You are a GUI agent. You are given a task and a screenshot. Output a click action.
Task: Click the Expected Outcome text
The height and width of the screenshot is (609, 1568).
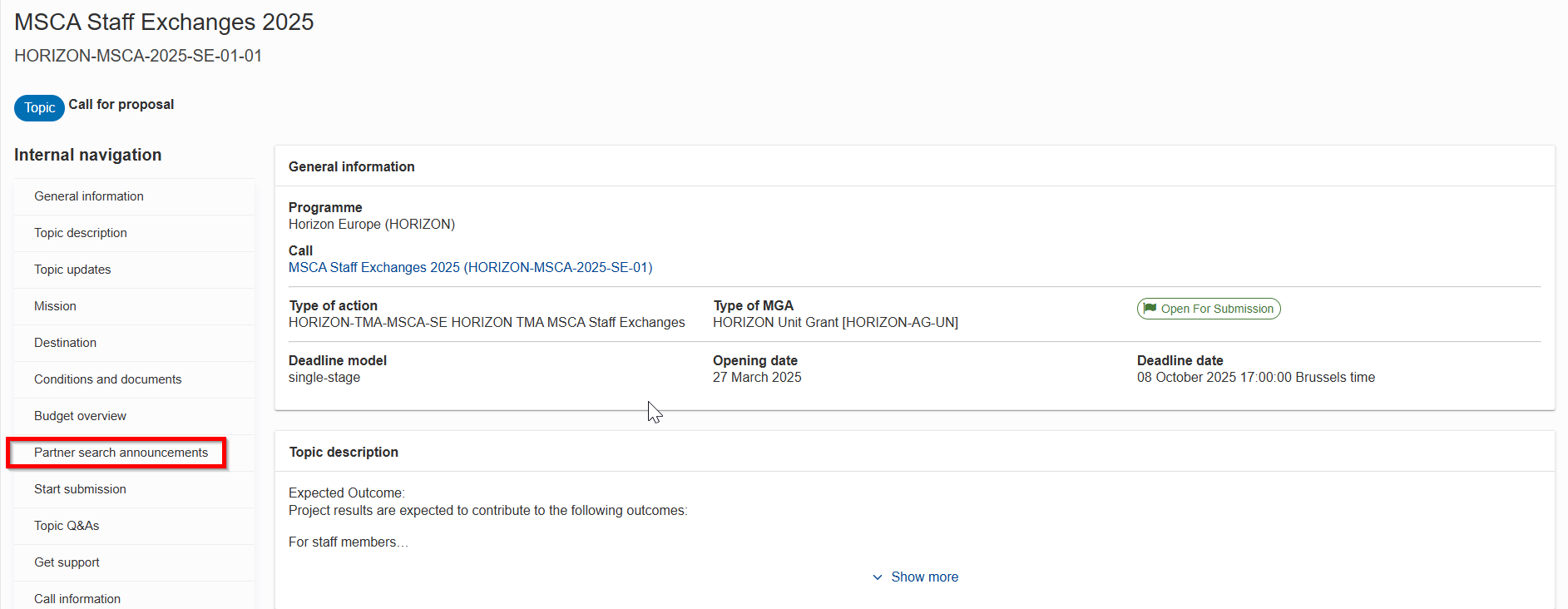(x=347, y=493)
